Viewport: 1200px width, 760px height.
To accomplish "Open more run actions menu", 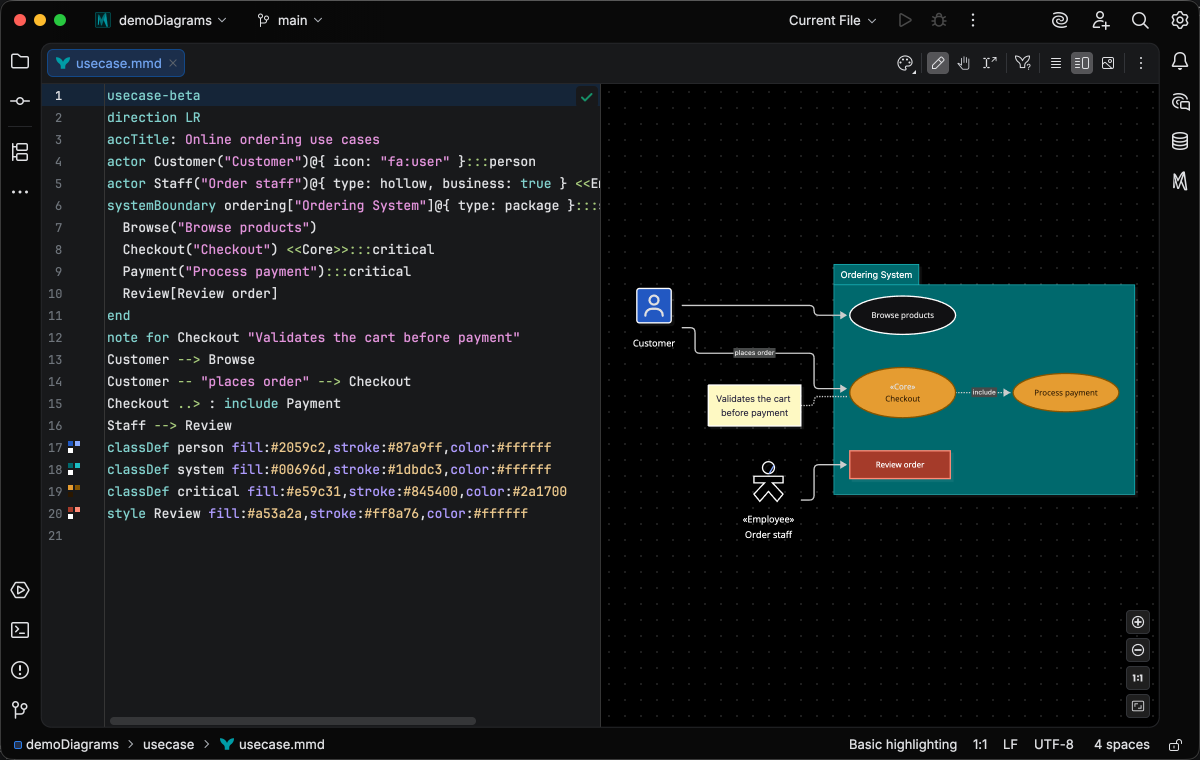I will pyautogui.click(x=972, y=20).
